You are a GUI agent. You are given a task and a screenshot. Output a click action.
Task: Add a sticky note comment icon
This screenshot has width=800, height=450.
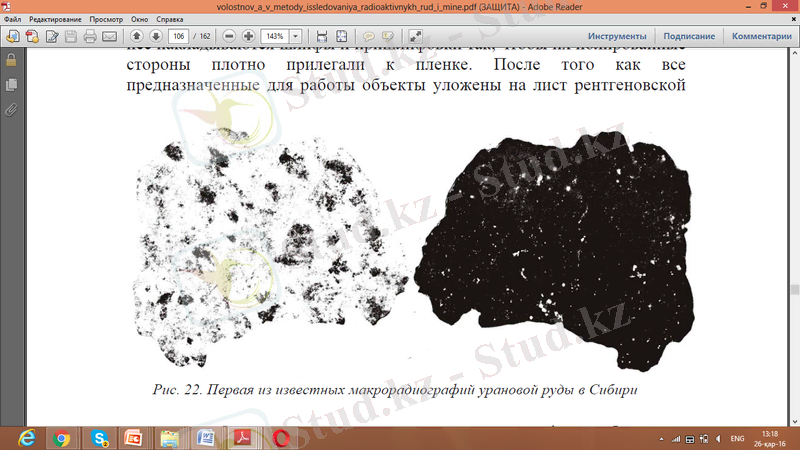368,36
